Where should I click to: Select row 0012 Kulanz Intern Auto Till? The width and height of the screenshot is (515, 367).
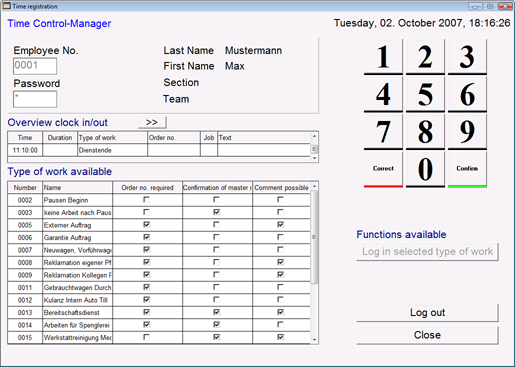pyautogui.click(x=159, y=300)
